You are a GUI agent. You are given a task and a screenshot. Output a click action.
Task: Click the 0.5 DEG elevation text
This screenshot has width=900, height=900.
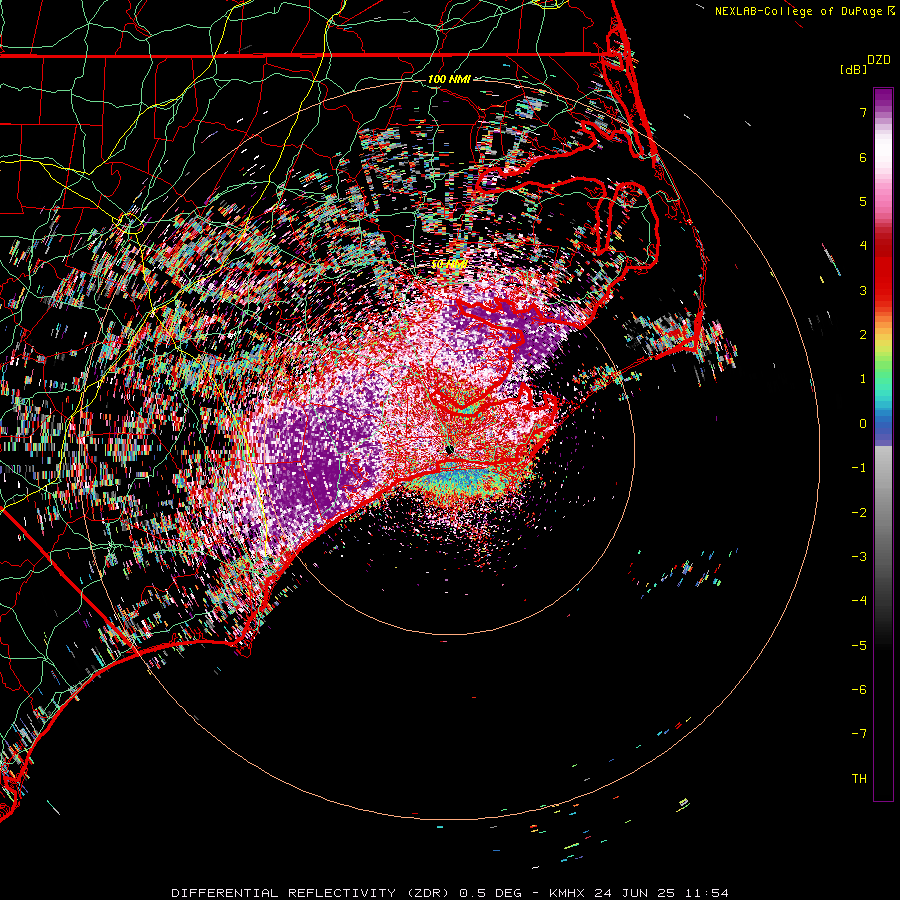point(491,893)
